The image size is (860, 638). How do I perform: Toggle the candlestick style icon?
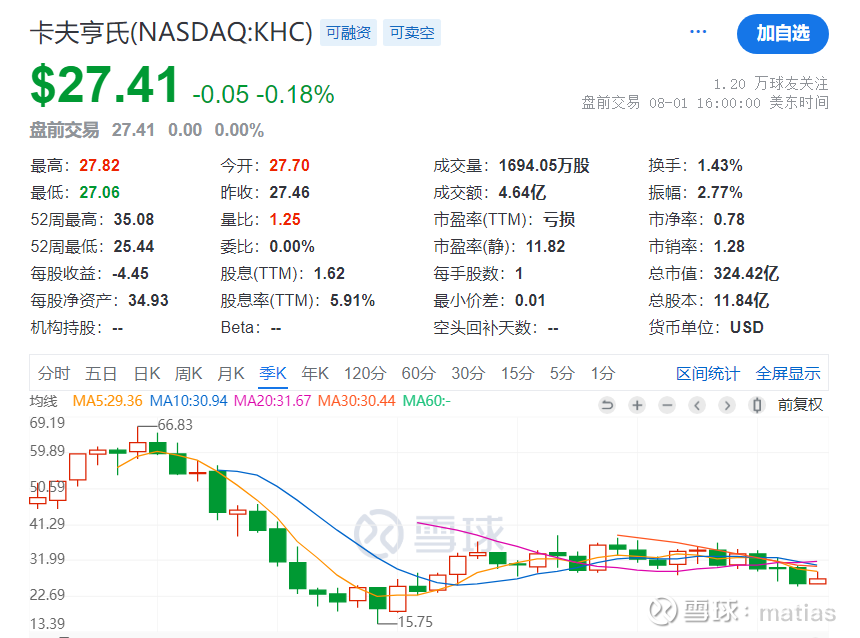click(757, 405)
